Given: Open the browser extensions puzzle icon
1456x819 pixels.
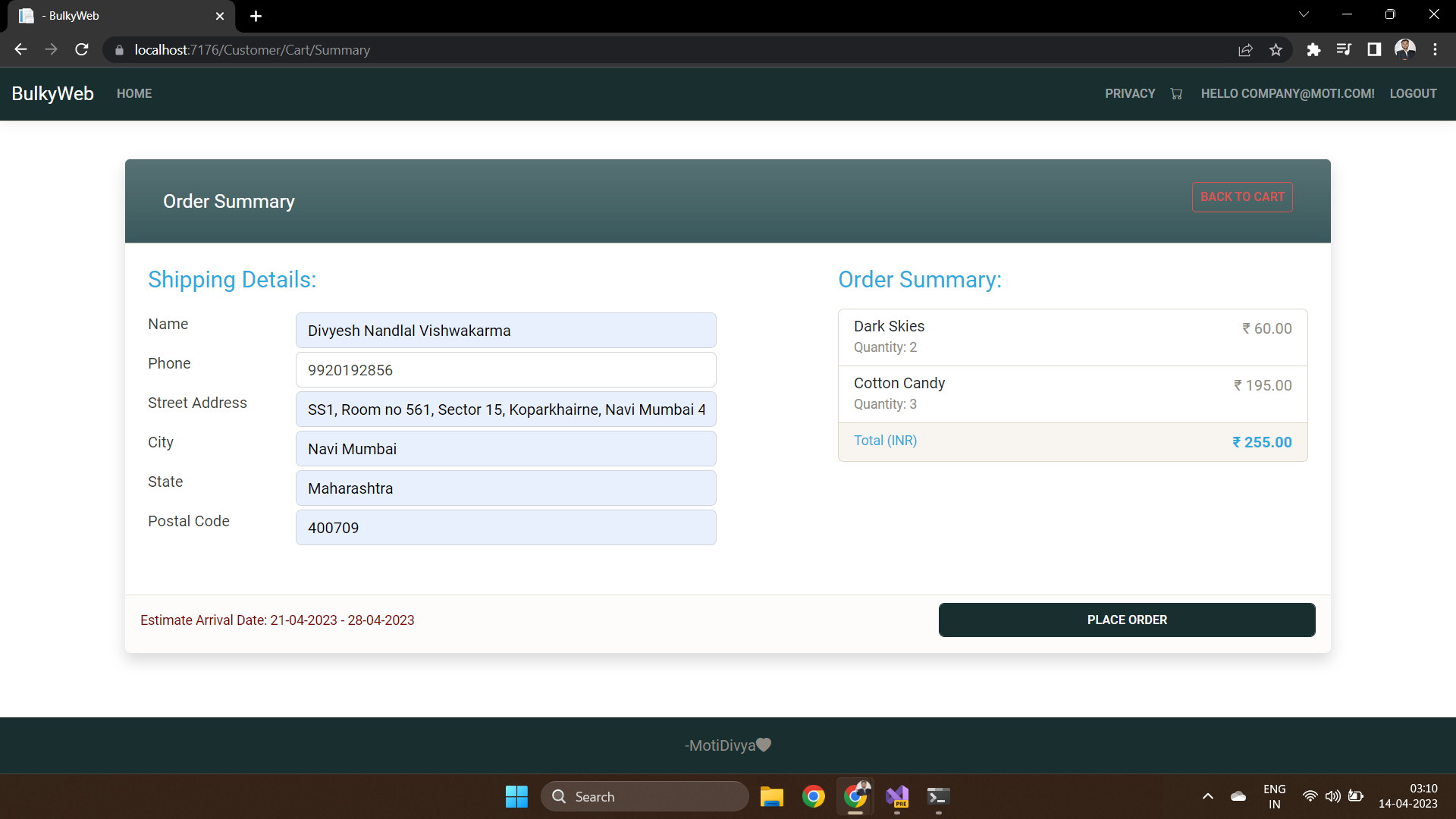Looking at the screenshot, I should click(1313, 49).
